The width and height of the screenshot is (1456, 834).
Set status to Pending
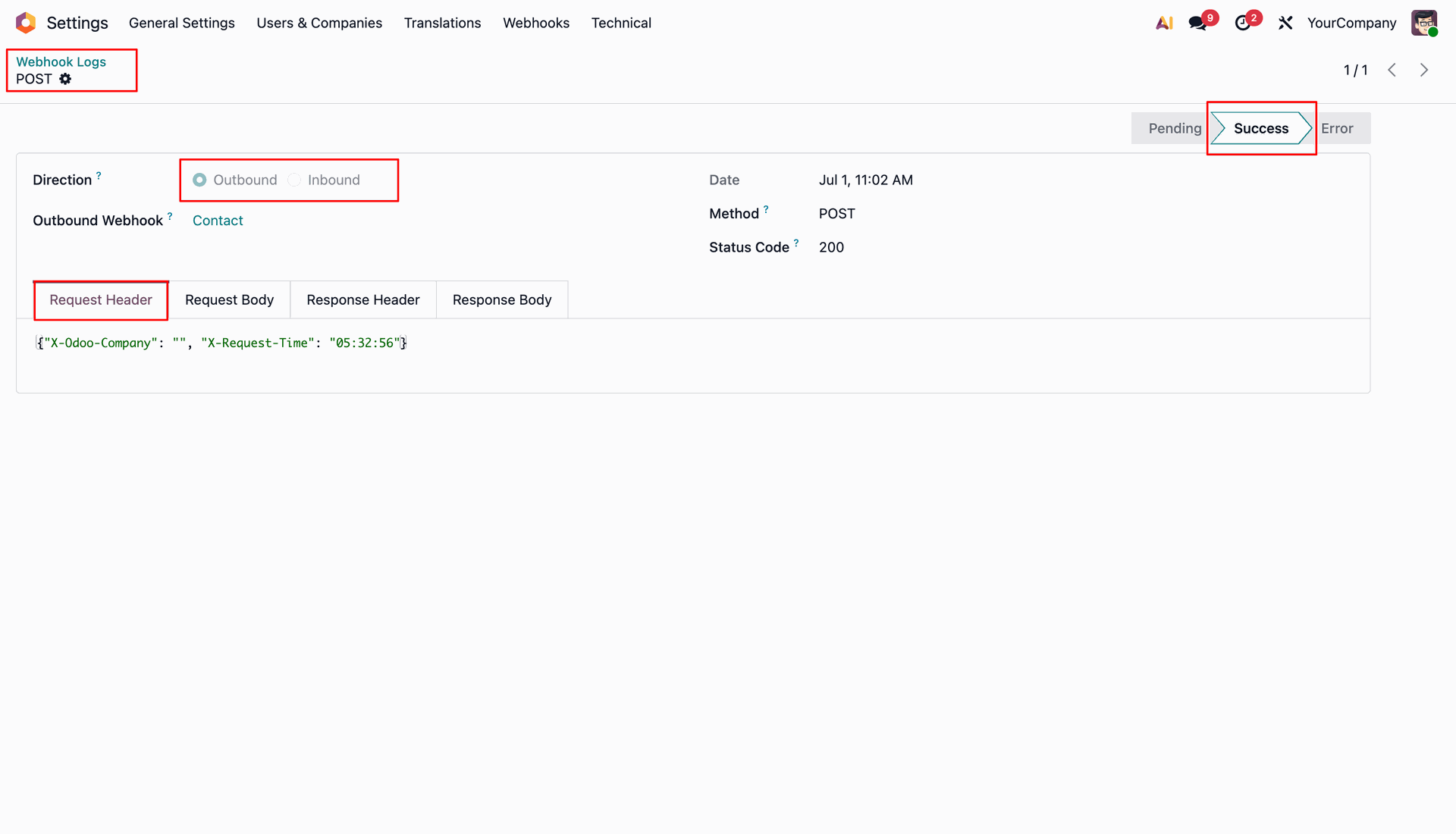point(1174,128)
